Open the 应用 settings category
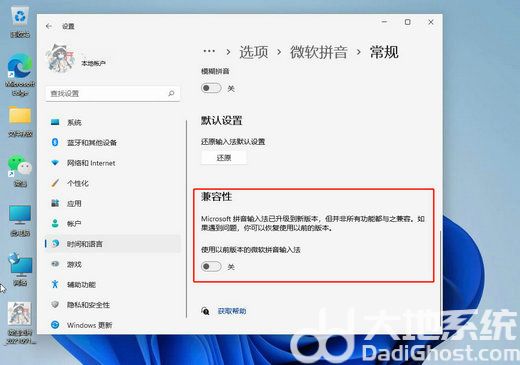The image size is (520, 365). pos(113,203)
